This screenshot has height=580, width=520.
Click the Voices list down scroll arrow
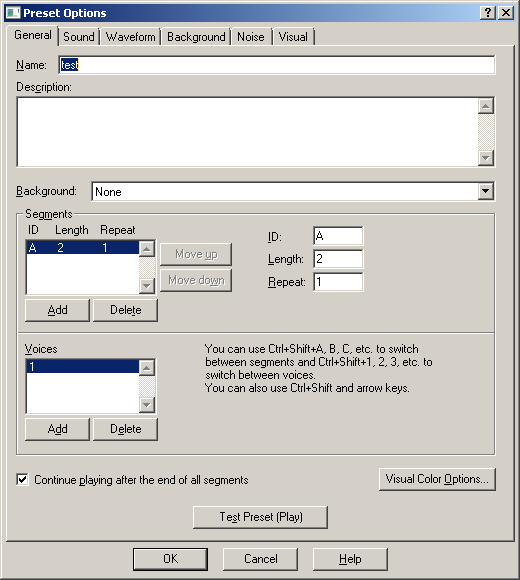click(x=147, y=405)
